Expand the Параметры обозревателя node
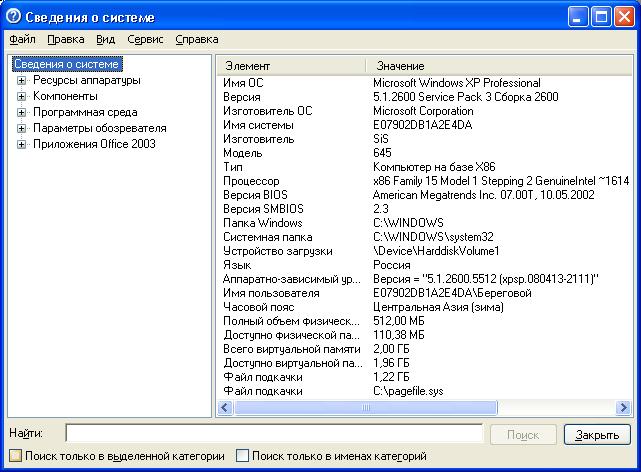641x472 pixels. [21, 128]
